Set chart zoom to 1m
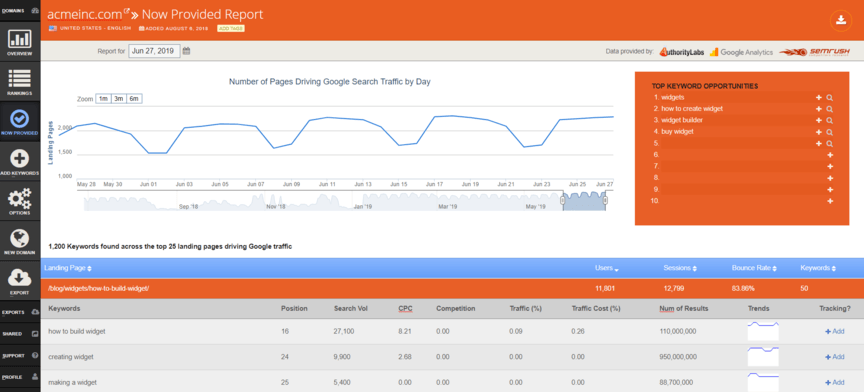 [x=103, y=99]
